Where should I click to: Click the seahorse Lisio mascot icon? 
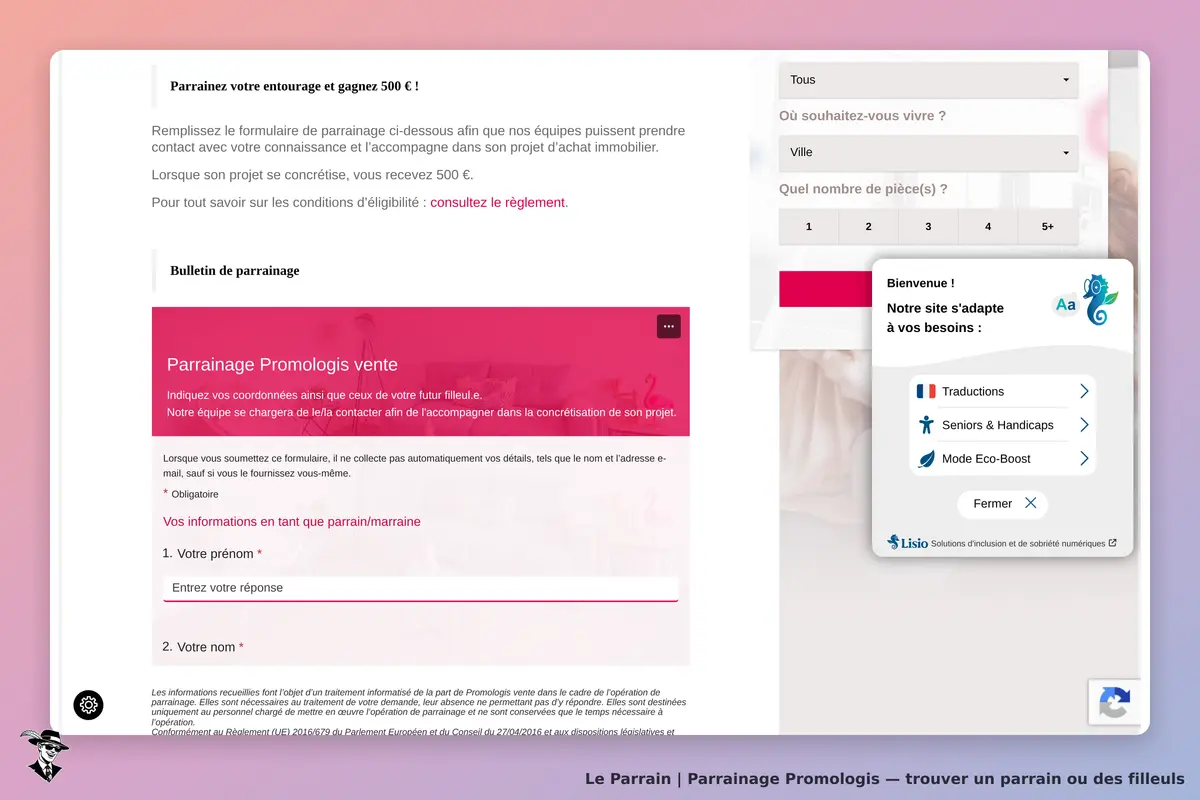click(x=1100, y=300)
